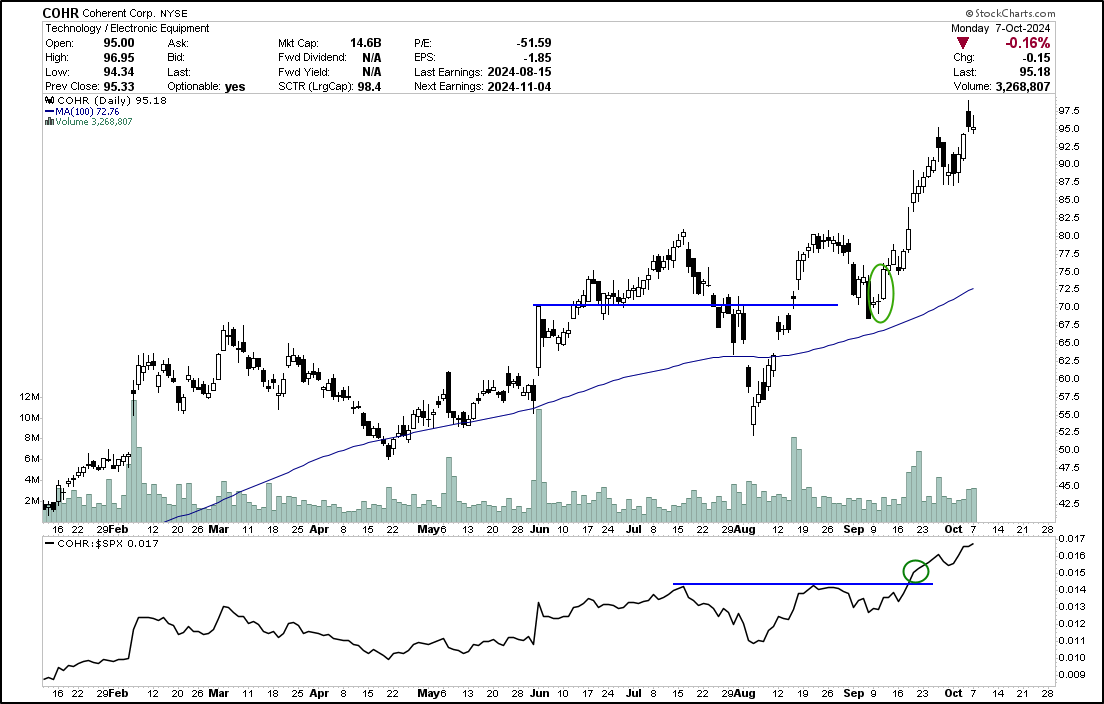Click the Chg value -0.15
The height and width of the screenshot is (704, 1104).
[x=1036, y=58]
